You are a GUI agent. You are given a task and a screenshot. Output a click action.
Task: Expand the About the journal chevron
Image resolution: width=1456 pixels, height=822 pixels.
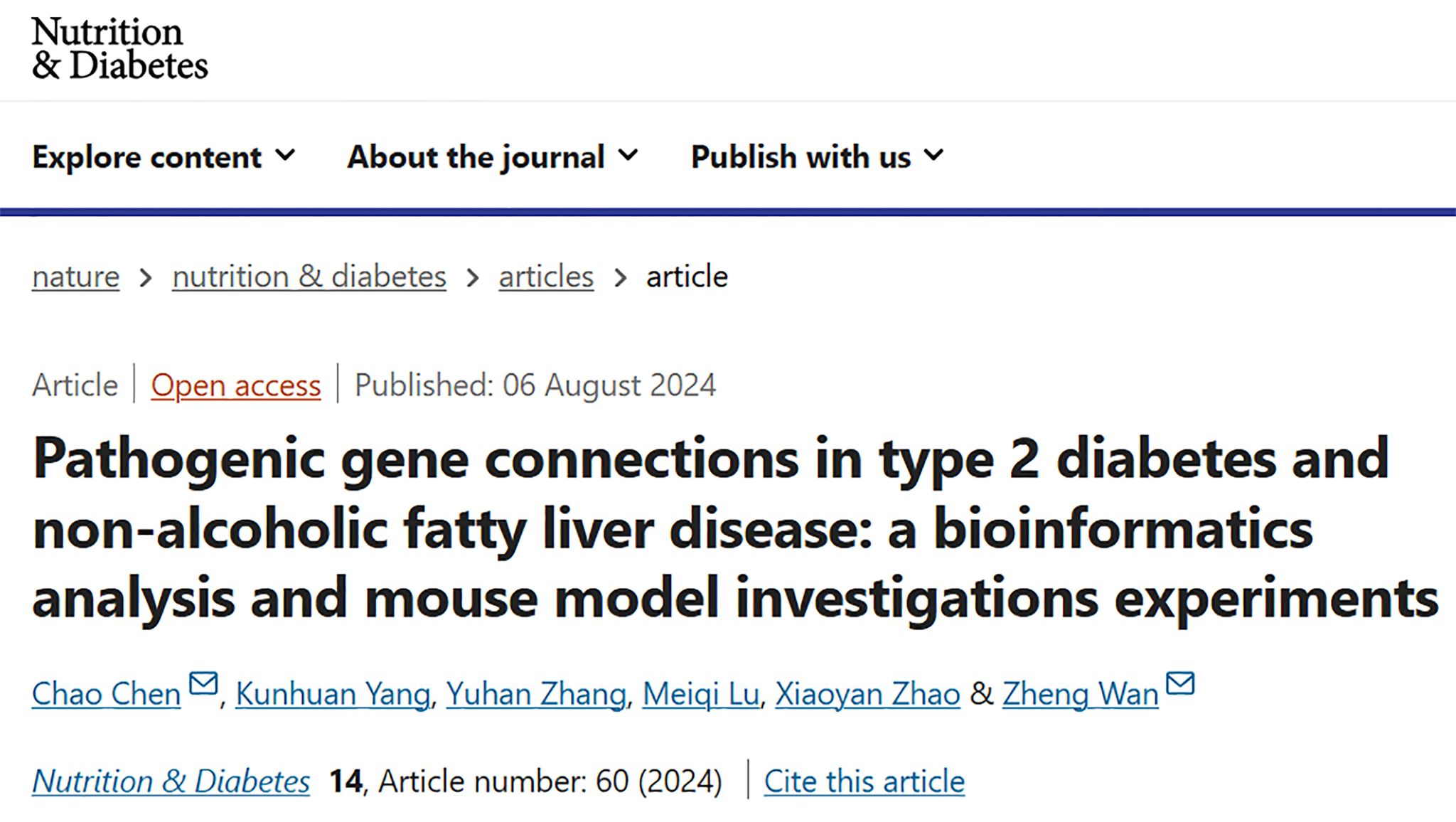(628, 155)
